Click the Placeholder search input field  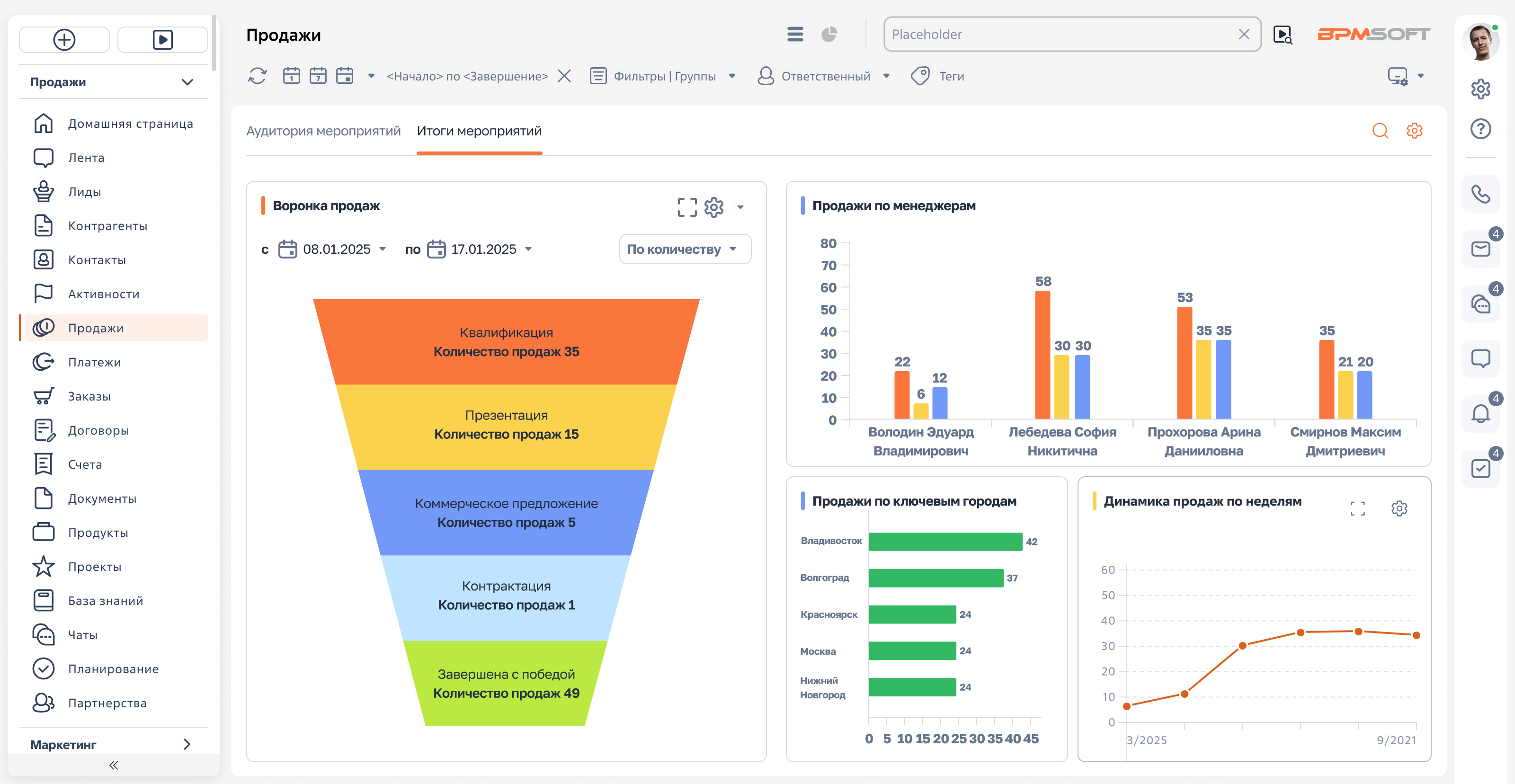1071,34
